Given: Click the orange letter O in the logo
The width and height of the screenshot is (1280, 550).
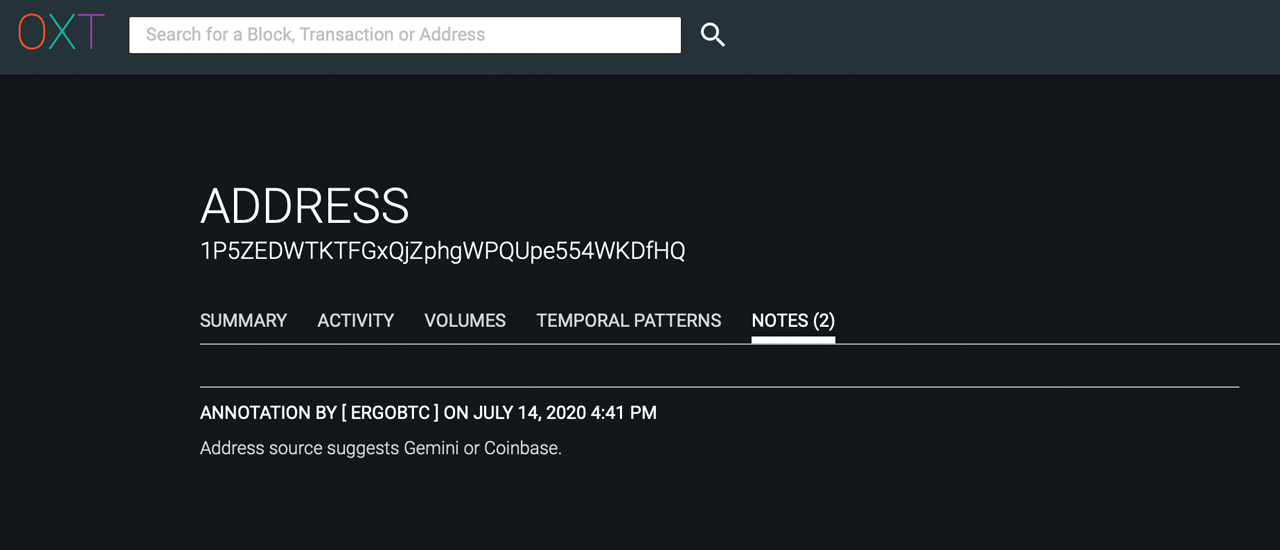Looking at the screenshot, I should pos(33,33).
